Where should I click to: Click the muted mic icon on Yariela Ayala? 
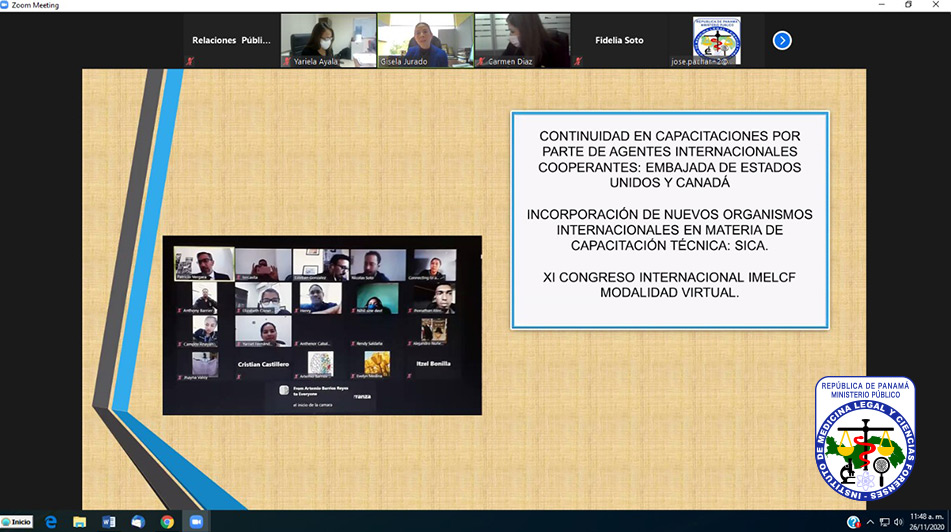point(287,61)
